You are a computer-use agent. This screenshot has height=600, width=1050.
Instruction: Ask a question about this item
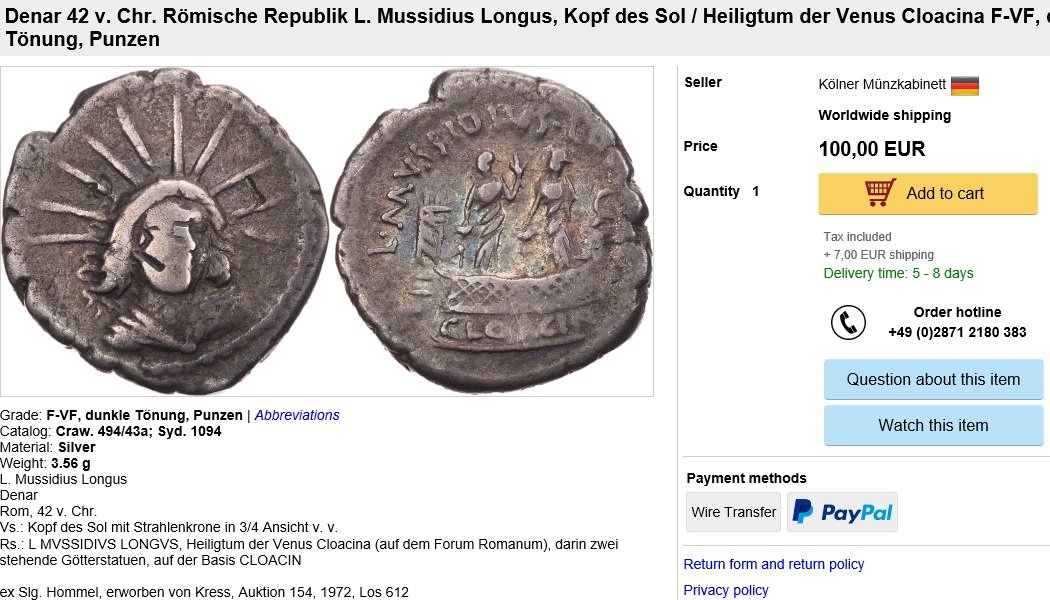tap(933, 380)
